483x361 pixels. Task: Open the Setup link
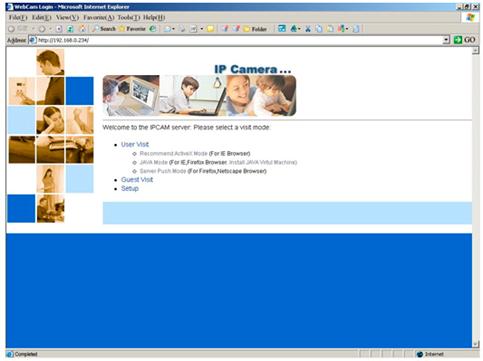pos(130,188)
